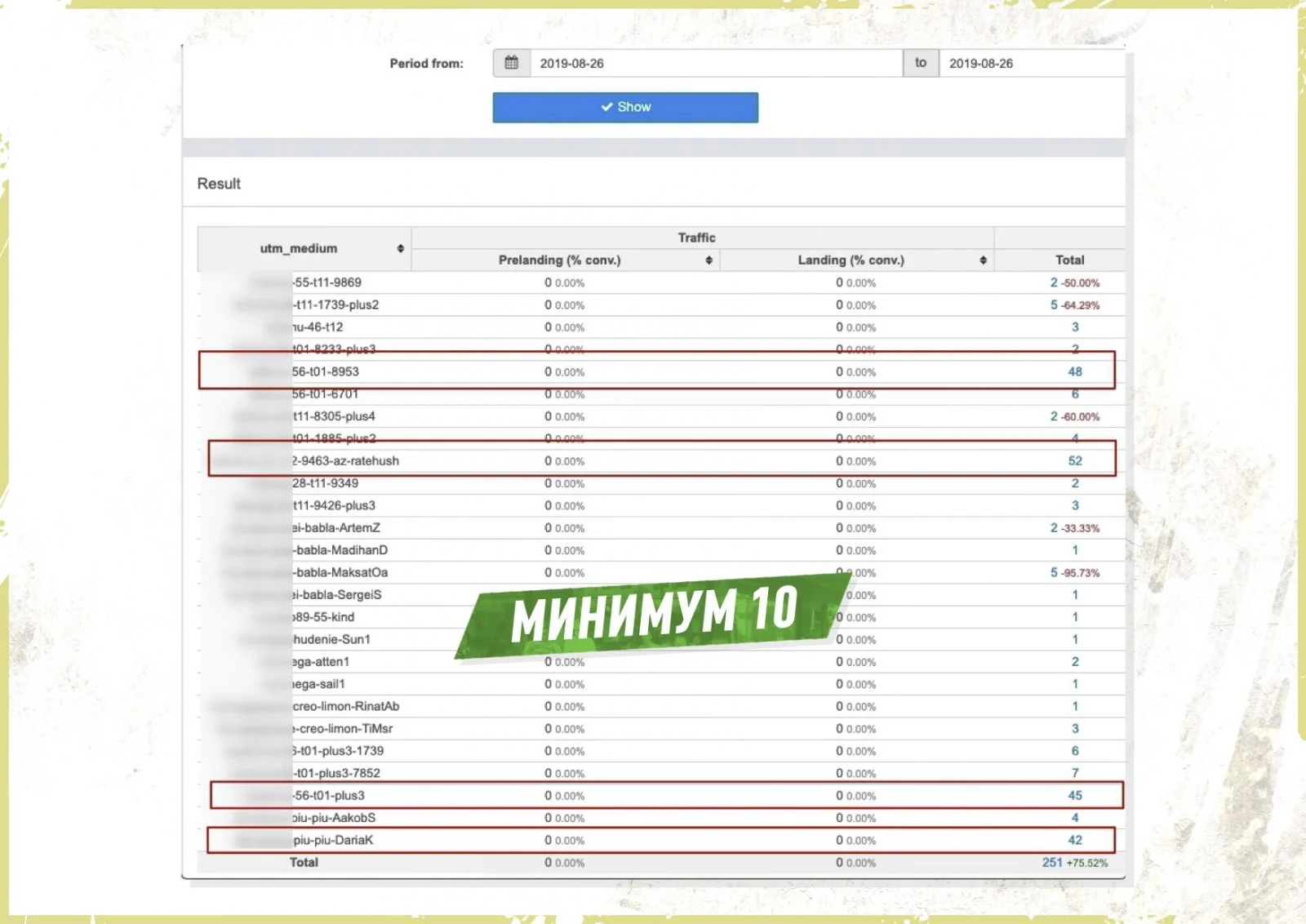This screenshot has width=1306, height=924.
Task: Click total 4 in piu-piu-AakobS row
Action: click(1075, 817)
